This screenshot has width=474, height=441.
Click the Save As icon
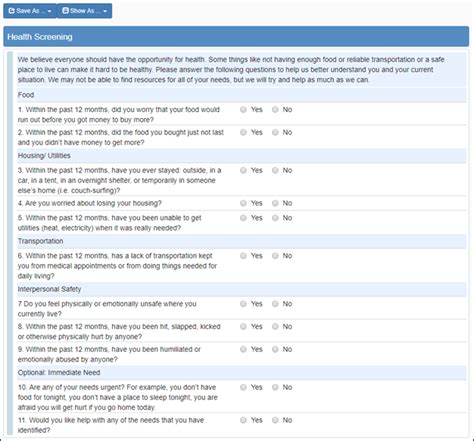(12, 11)
